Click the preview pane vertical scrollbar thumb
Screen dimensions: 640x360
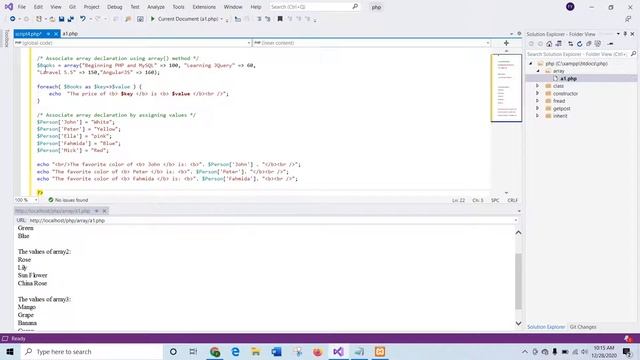coord(518,281)
